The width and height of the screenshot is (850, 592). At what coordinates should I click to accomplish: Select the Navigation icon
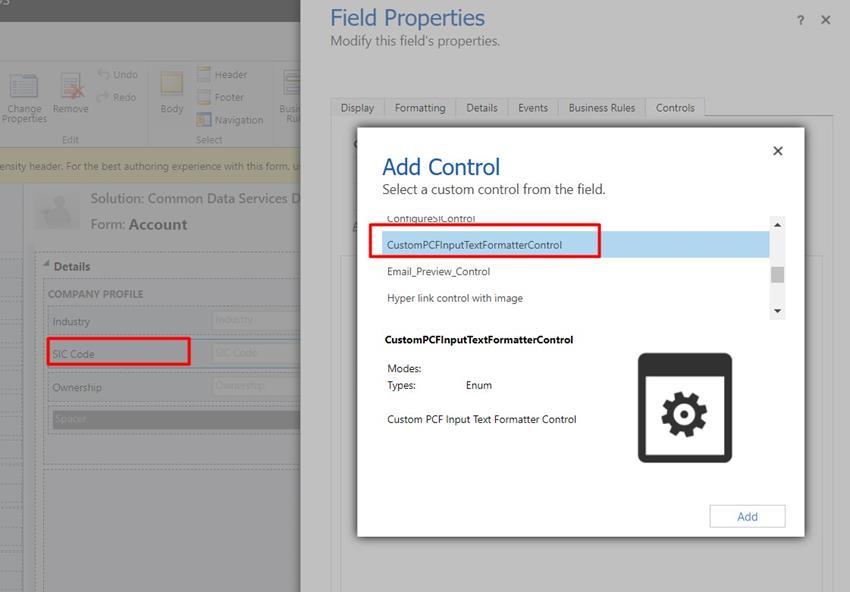(x=231, y=120)
